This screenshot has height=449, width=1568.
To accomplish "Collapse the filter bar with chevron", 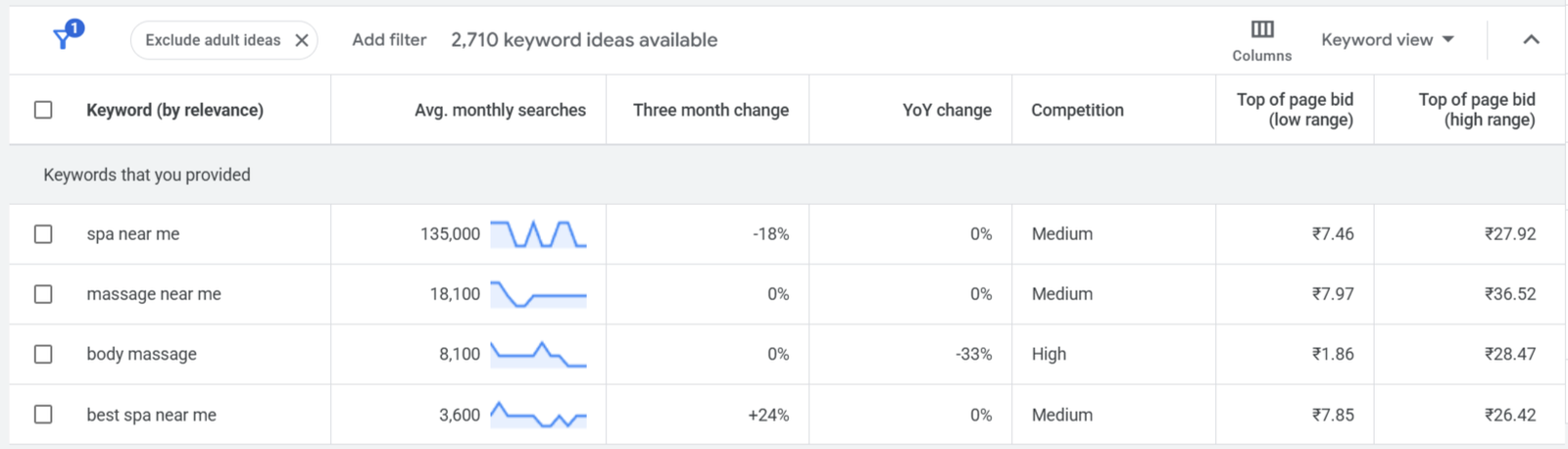I will (x=1531, y=40).
